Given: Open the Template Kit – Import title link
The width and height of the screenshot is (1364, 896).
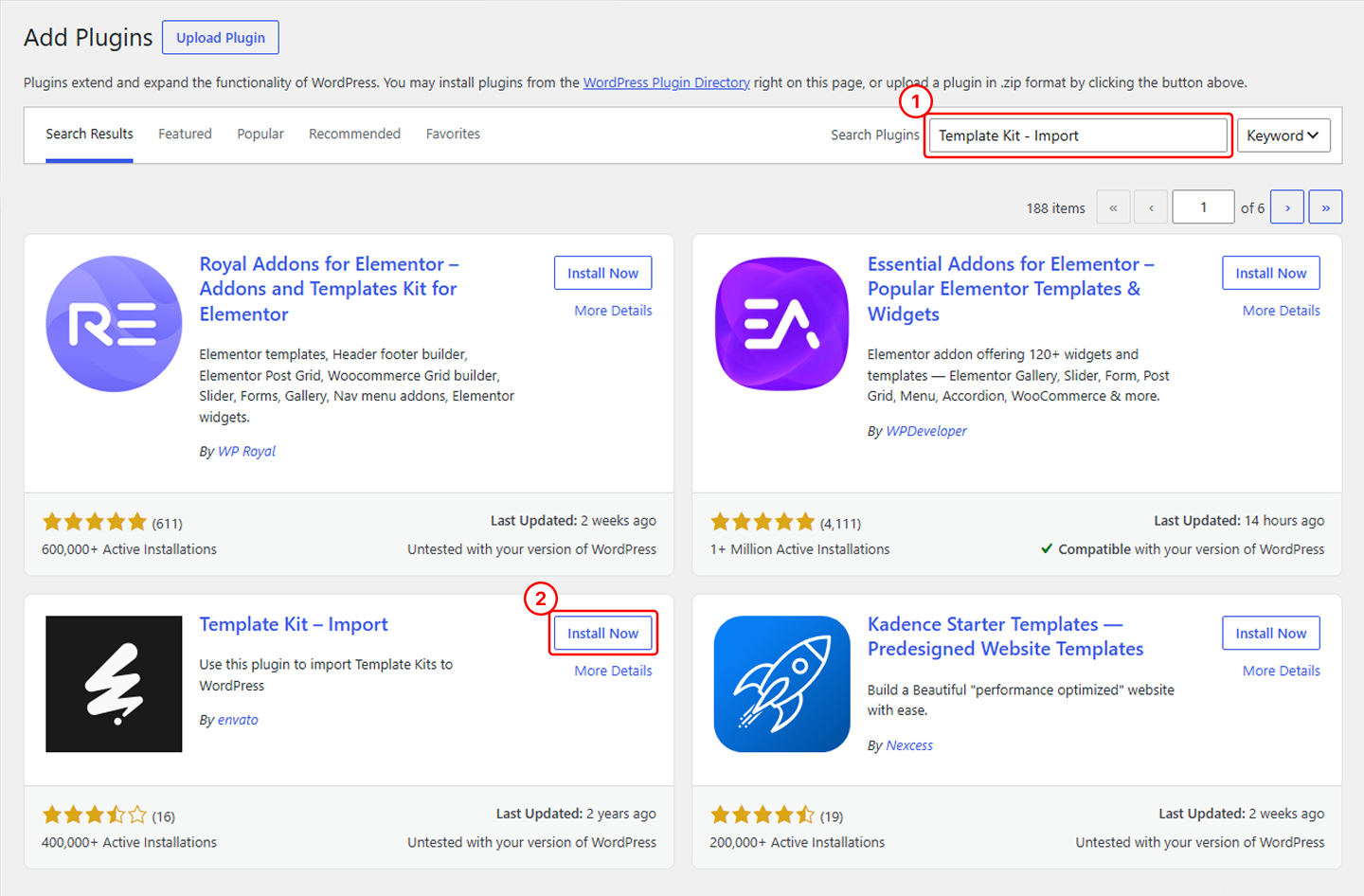Looking at the screenshot, I should pyautogui.click(x=294, y=624).
